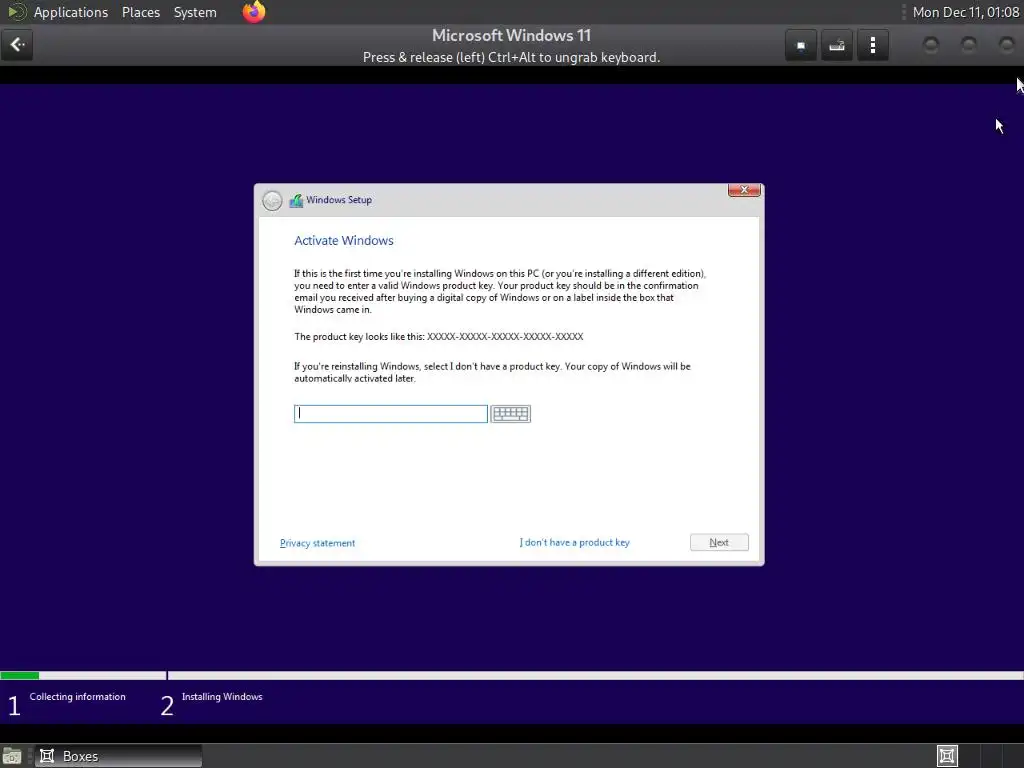Click the rightmost round window control in Boxes header

pyautogui.click(x=1006, y=44)
